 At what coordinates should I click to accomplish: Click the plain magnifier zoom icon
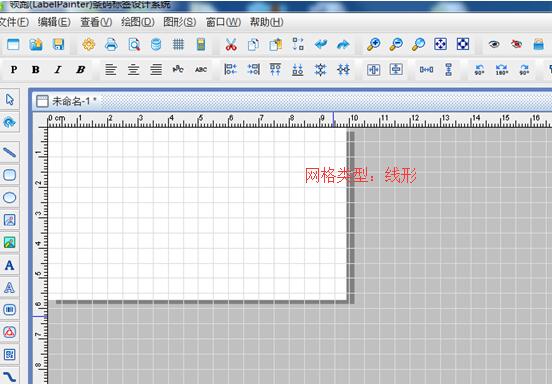coord(418,44)
